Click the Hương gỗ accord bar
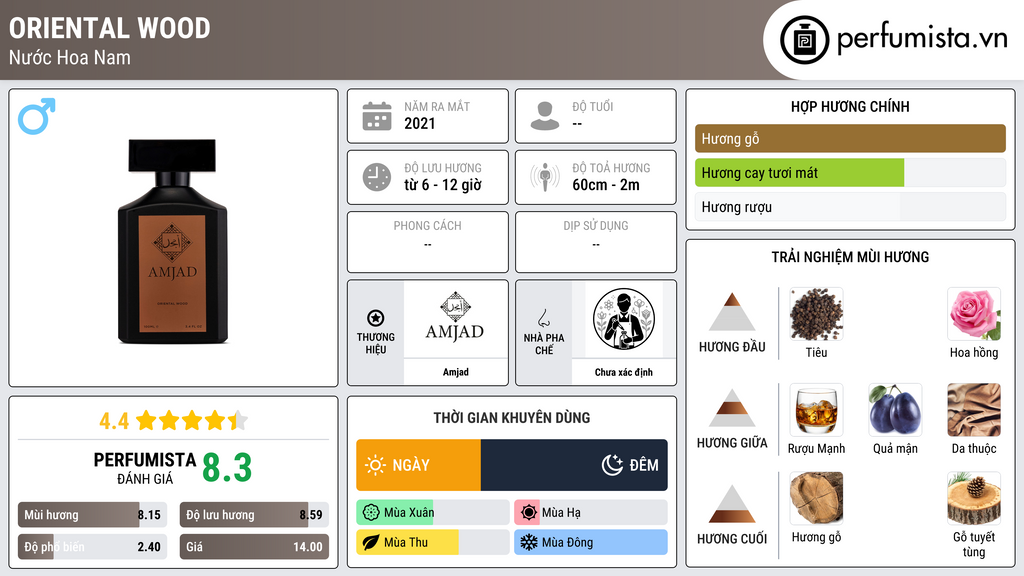The height and width of the screenshot is (576, 1024). pyautogui.click(x=850, y=138)
